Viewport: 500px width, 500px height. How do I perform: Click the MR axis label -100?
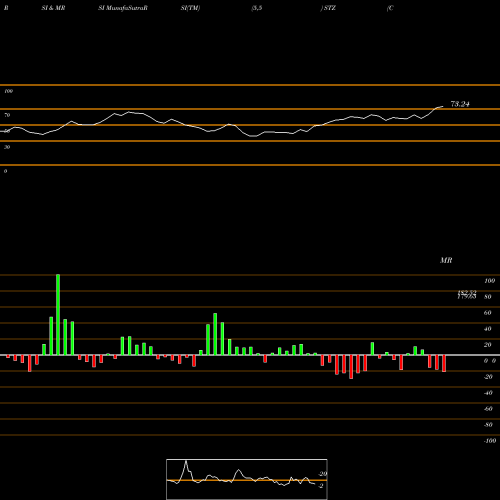click(490, 441)
